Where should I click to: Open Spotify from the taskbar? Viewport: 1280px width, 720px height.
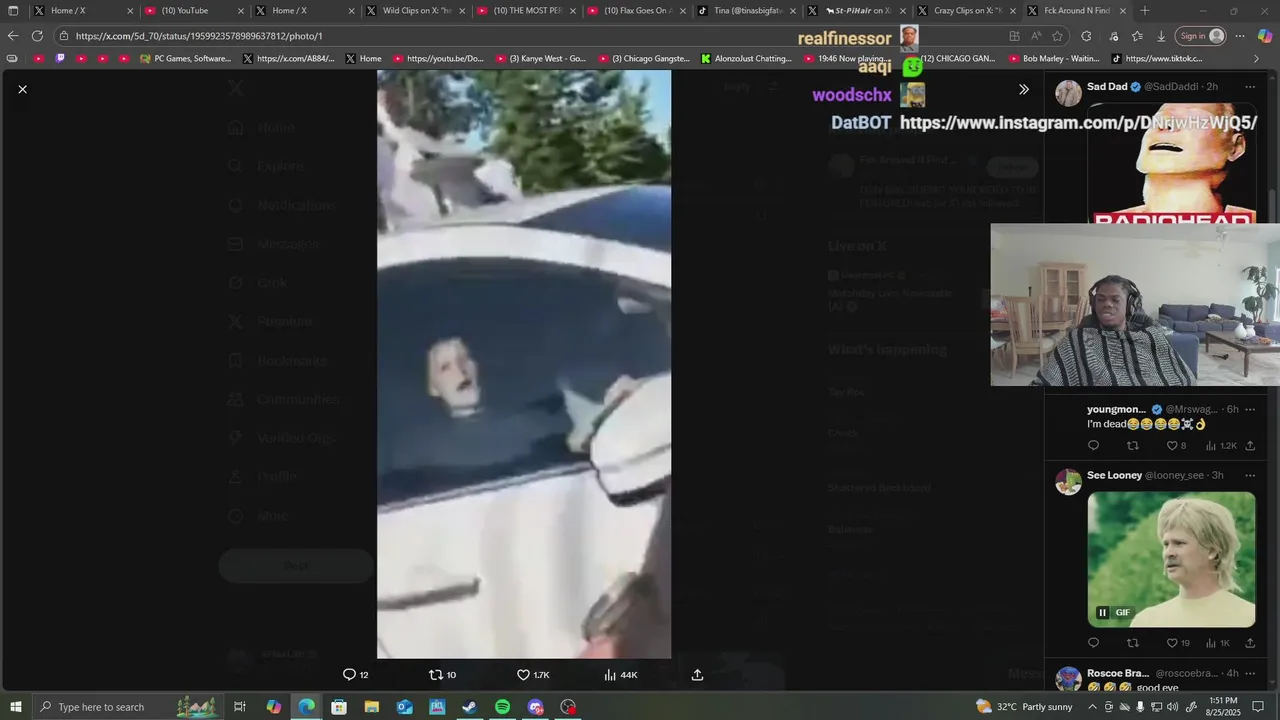(x=503, y=707)
